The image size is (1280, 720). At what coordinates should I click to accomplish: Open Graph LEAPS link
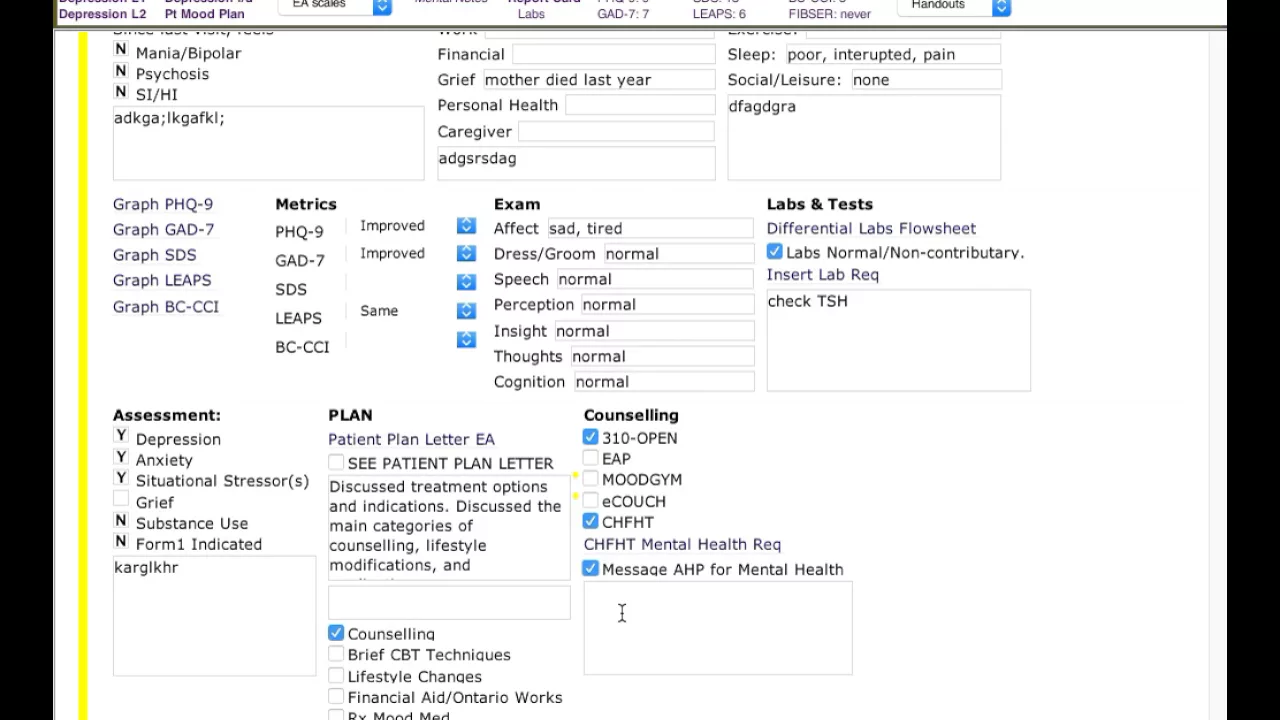[x=162, y=280]
